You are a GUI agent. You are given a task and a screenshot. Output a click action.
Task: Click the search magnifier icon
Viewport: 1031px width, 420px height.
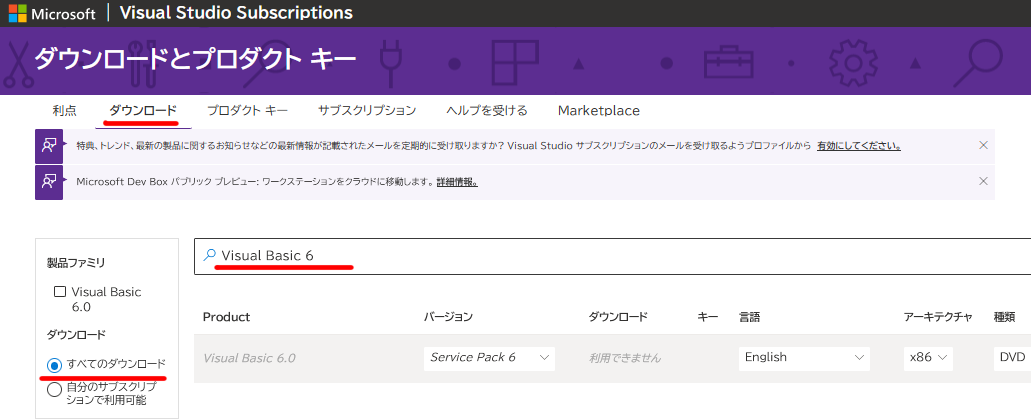click(x=210, y=255)
